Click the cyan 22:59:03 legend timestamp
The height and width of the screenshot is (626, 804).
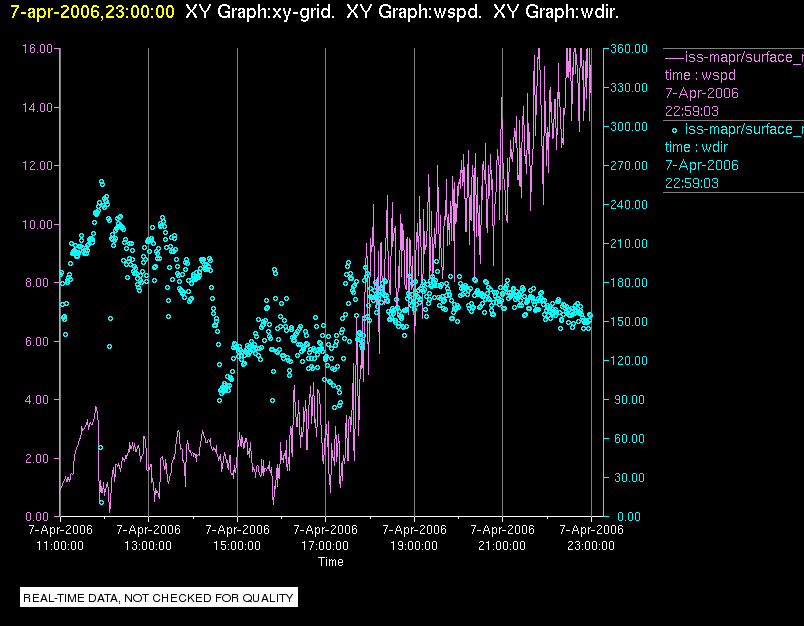(x=692, y=183)
